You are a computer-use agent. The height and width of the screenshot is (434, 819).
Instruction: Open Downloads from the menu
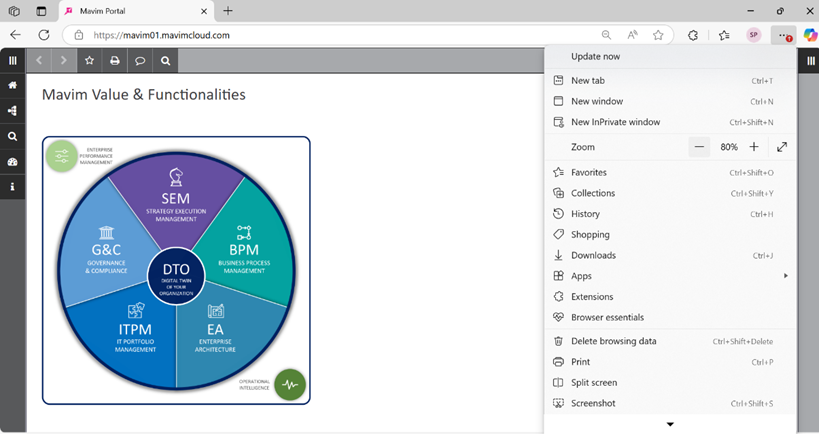pyautogui.click(x=671, y=255)
